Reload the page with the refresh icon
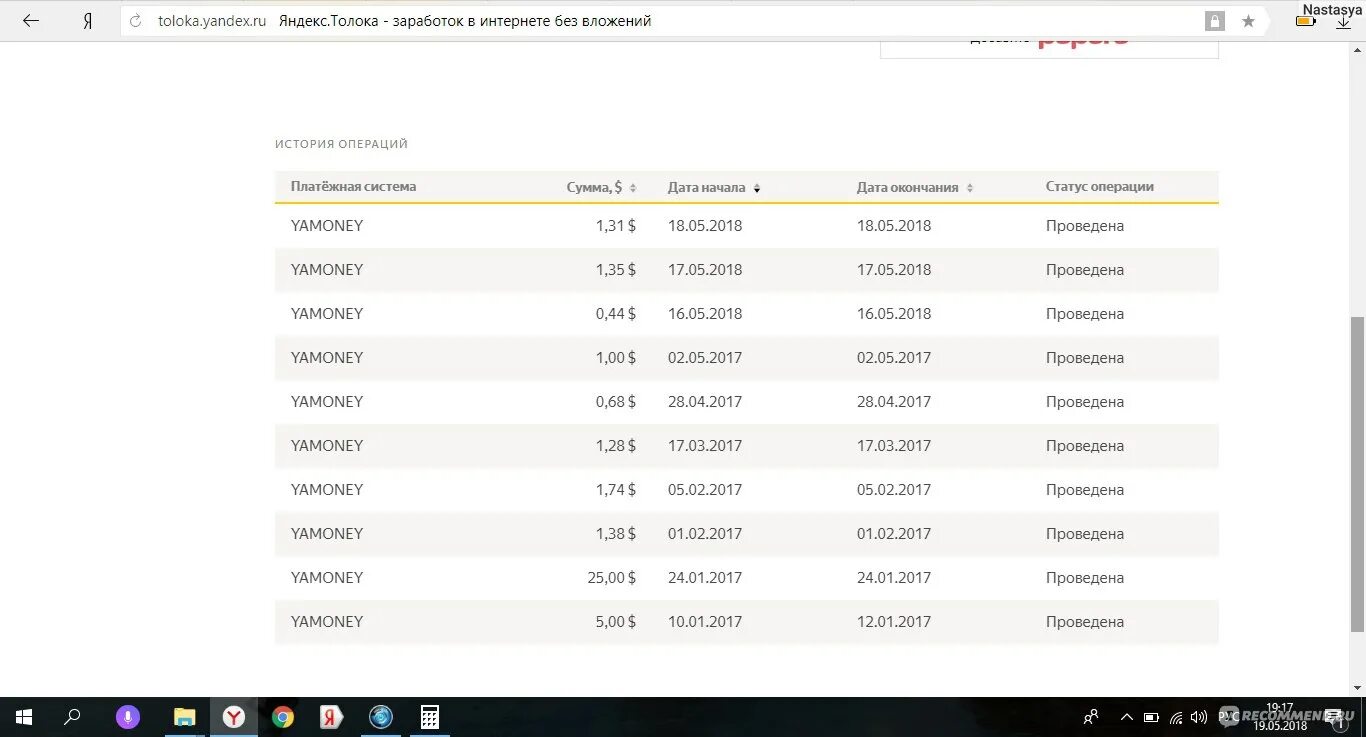 135,21
